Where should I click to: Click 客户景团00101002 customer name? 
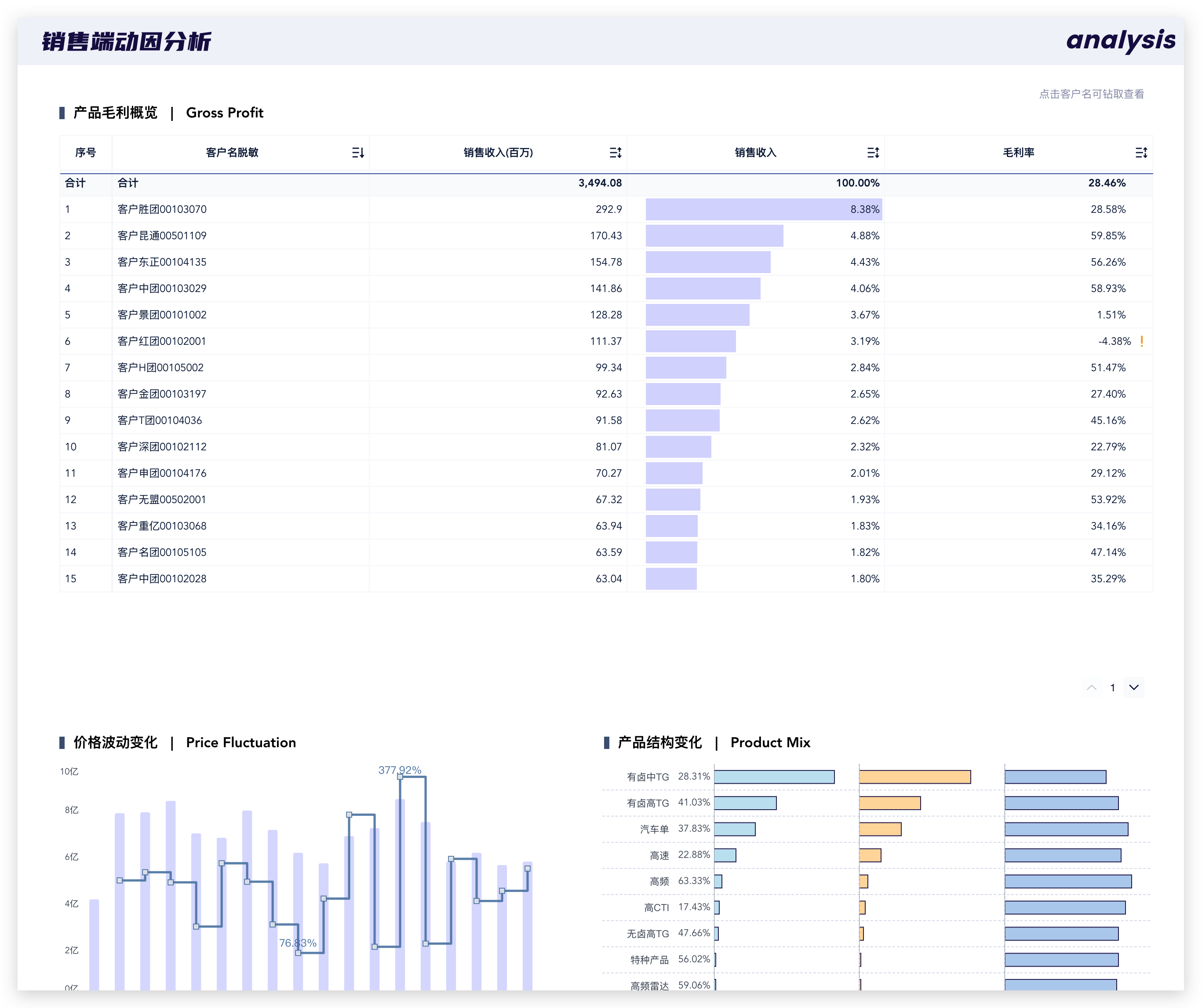(x=162, y=315)
